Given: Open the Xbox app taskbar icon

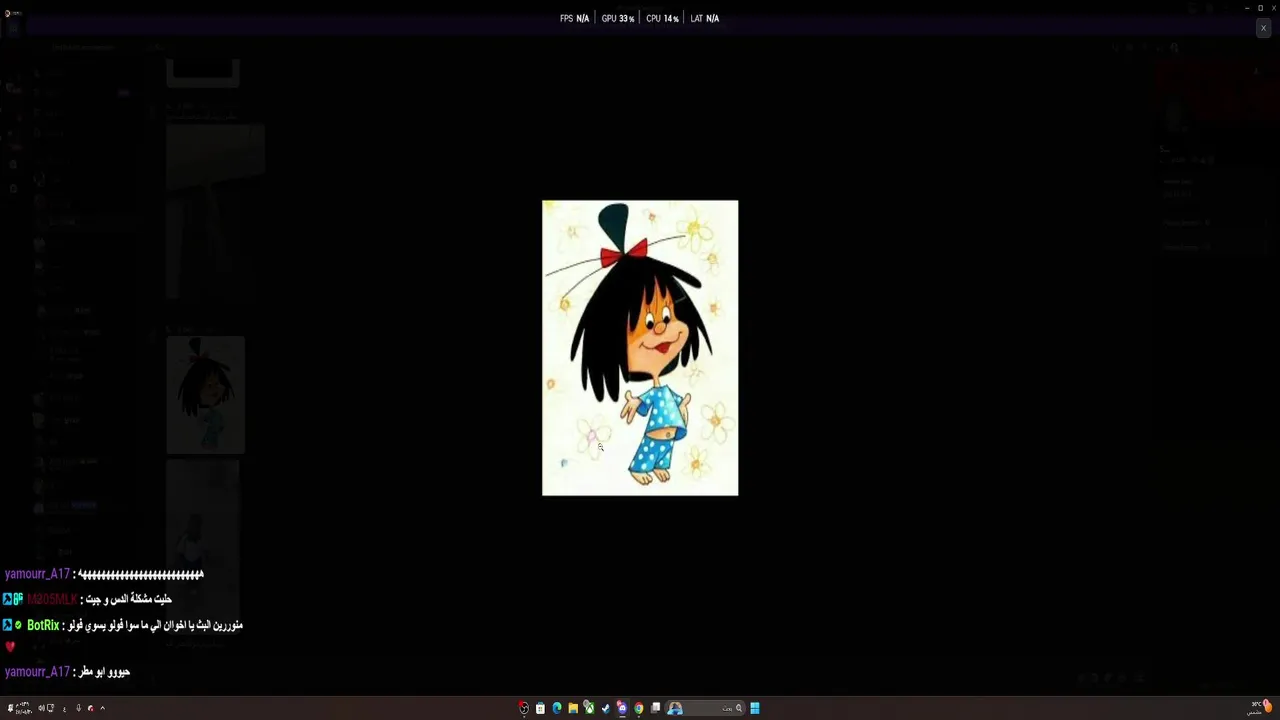Looking at the screenshot, I should click(x=589, y=708).
